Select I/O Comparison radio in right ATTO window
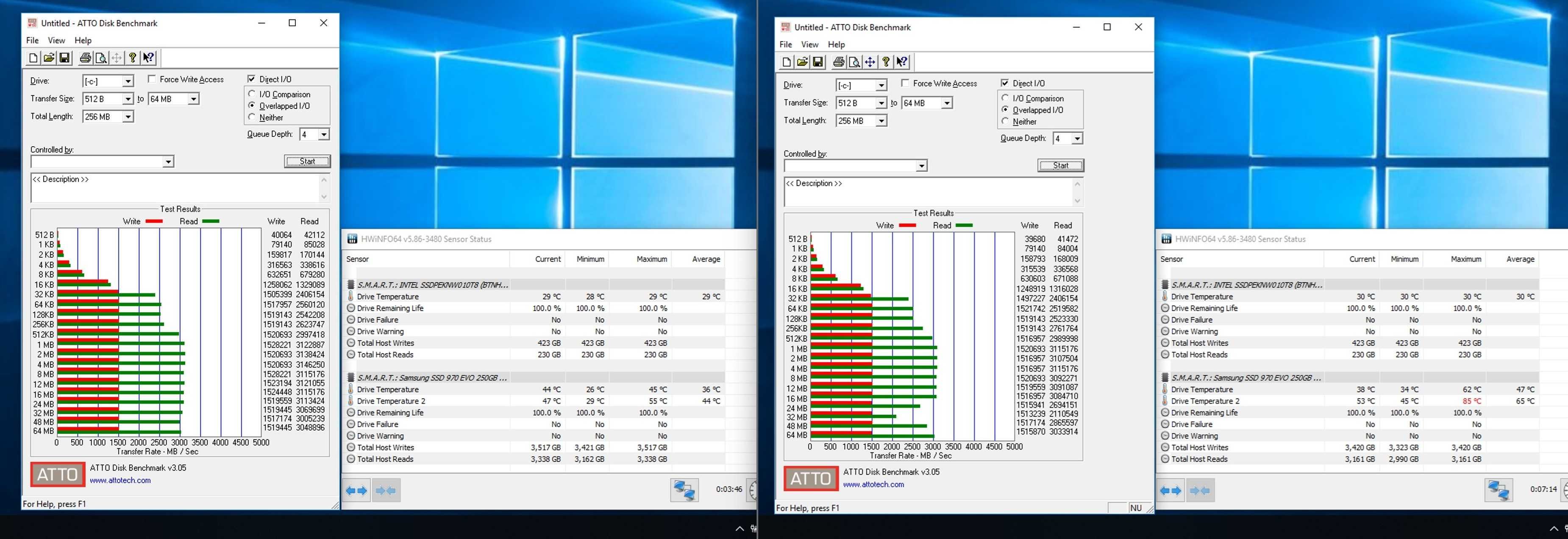The image size is (1568, 539). point(1006,98)
